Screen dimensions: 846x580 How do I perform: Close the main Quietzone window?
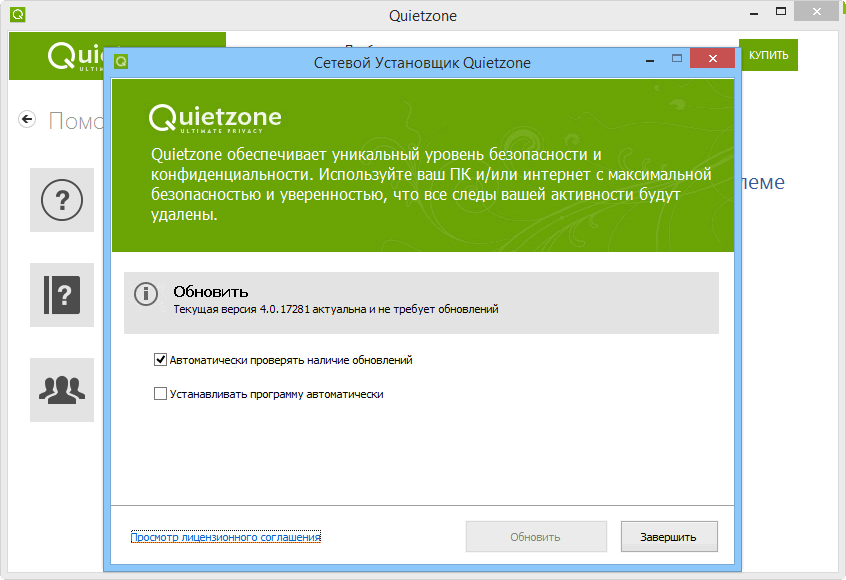(x=817, y=11)
